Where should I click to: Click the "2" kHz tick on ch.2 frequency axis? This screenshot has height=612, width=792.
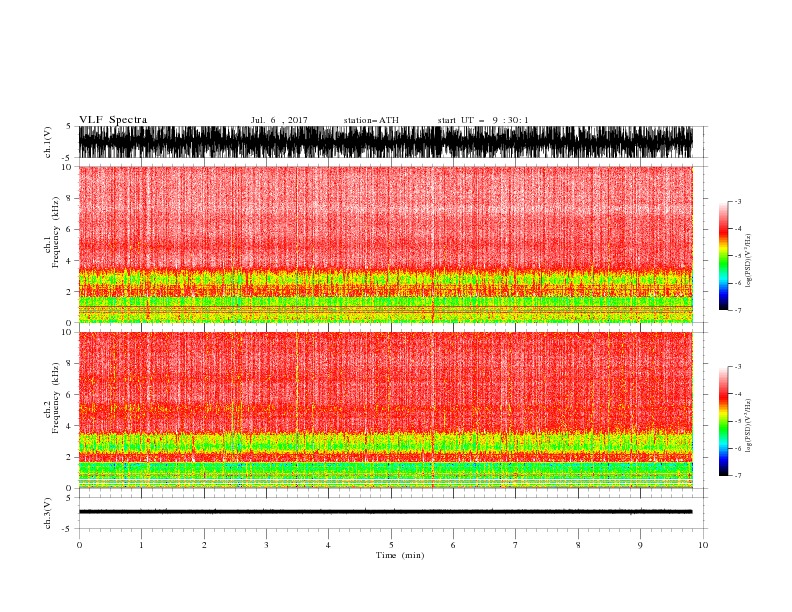(70, 457)
